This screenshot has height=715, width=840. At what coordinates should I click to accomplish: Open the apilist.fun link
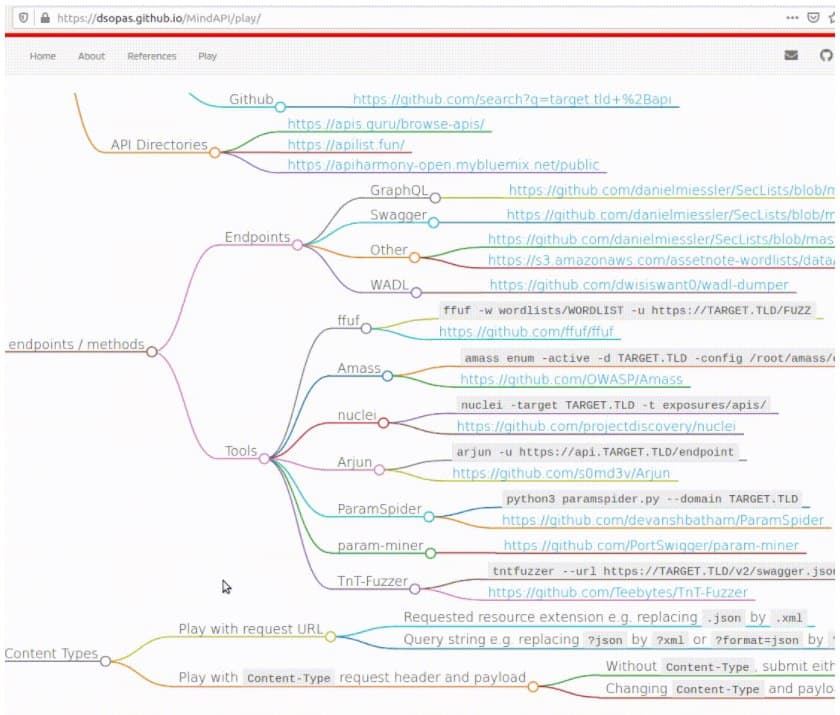click(346, 145)
